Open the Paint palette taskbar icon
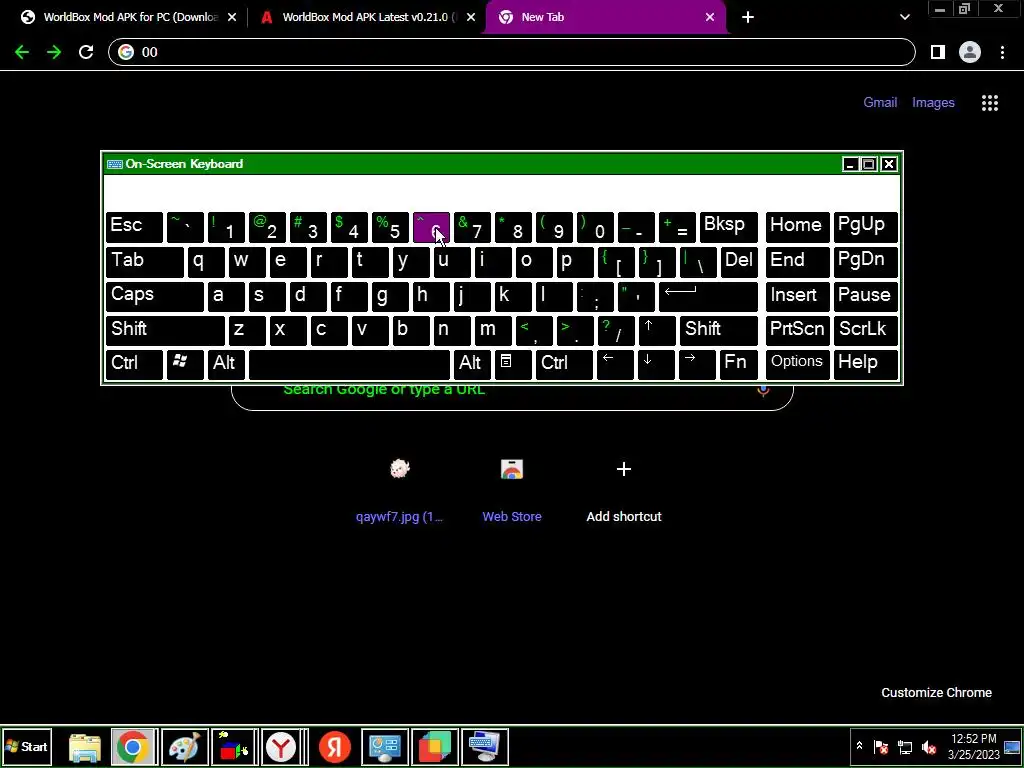This screenshot has height=768, width=1024. [x=185, y=746]
